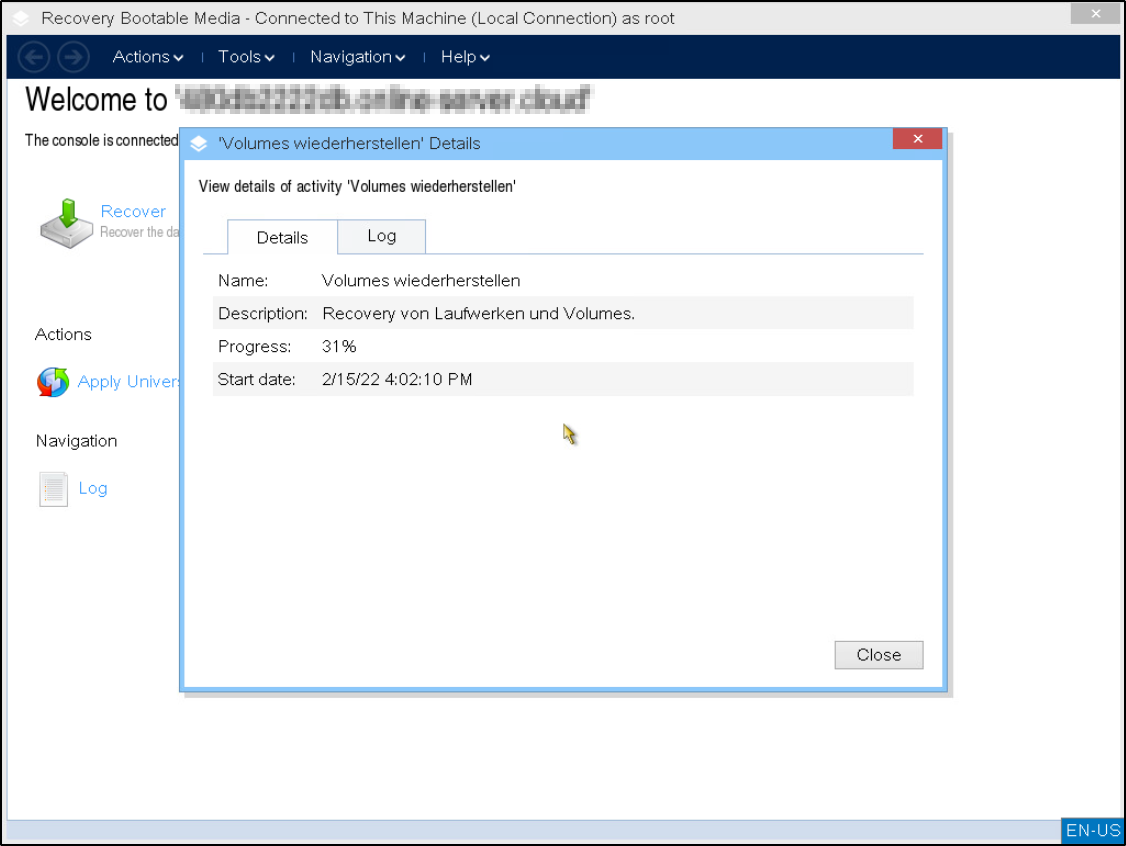The width and height of the screenshot is (1126, 846).
Task: Click the back navigation arrow
Action: point(35,57)
